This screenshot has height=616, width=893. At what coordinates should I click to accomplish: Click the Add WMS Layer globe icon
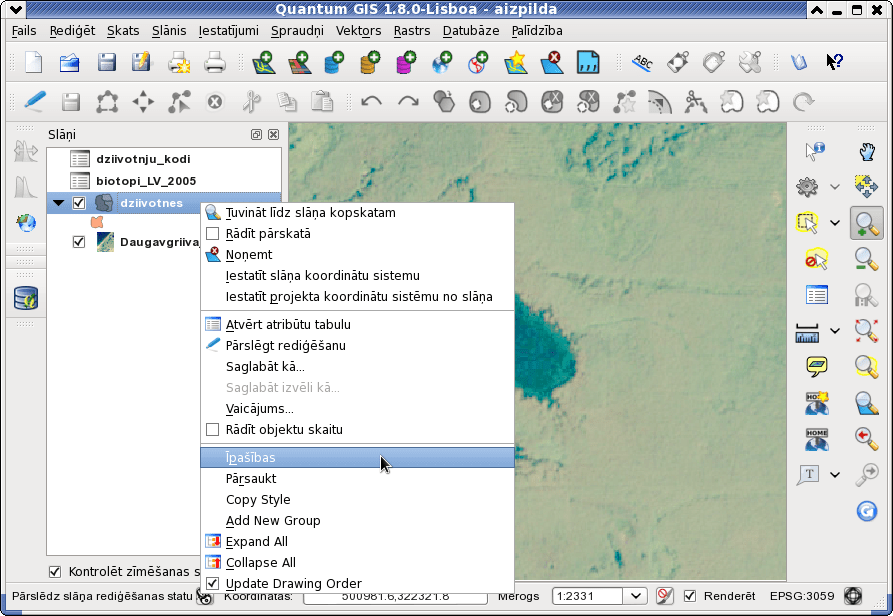point(441,62)
